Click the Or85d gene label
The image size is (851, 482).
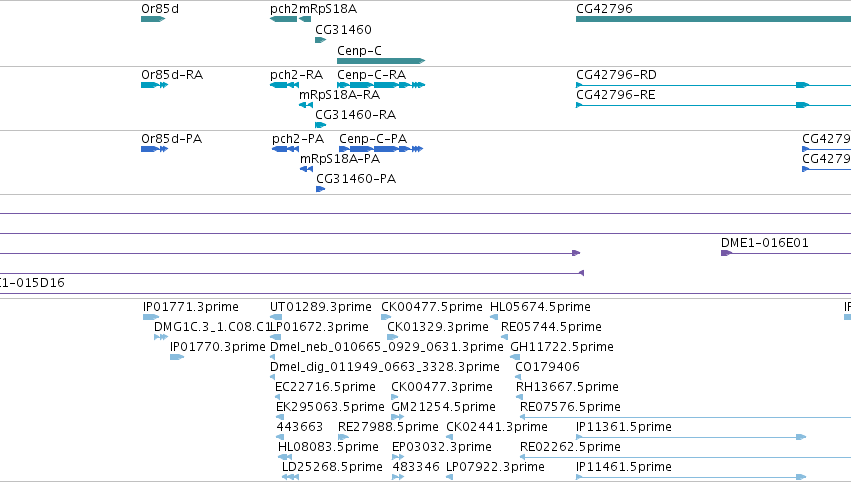pyautogui.click(x=160, y=9)
